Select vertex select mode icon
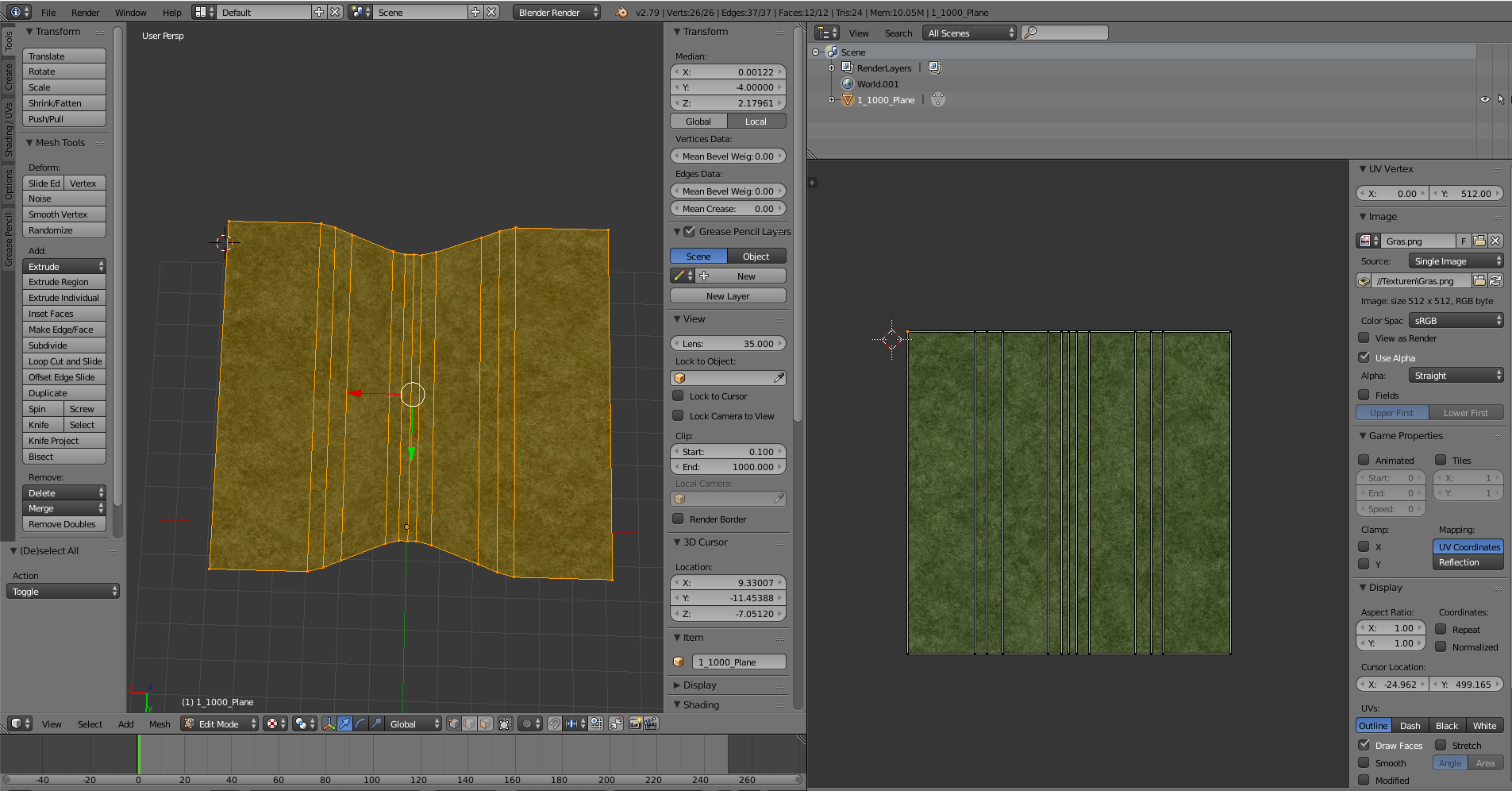 tap(453, 723)
